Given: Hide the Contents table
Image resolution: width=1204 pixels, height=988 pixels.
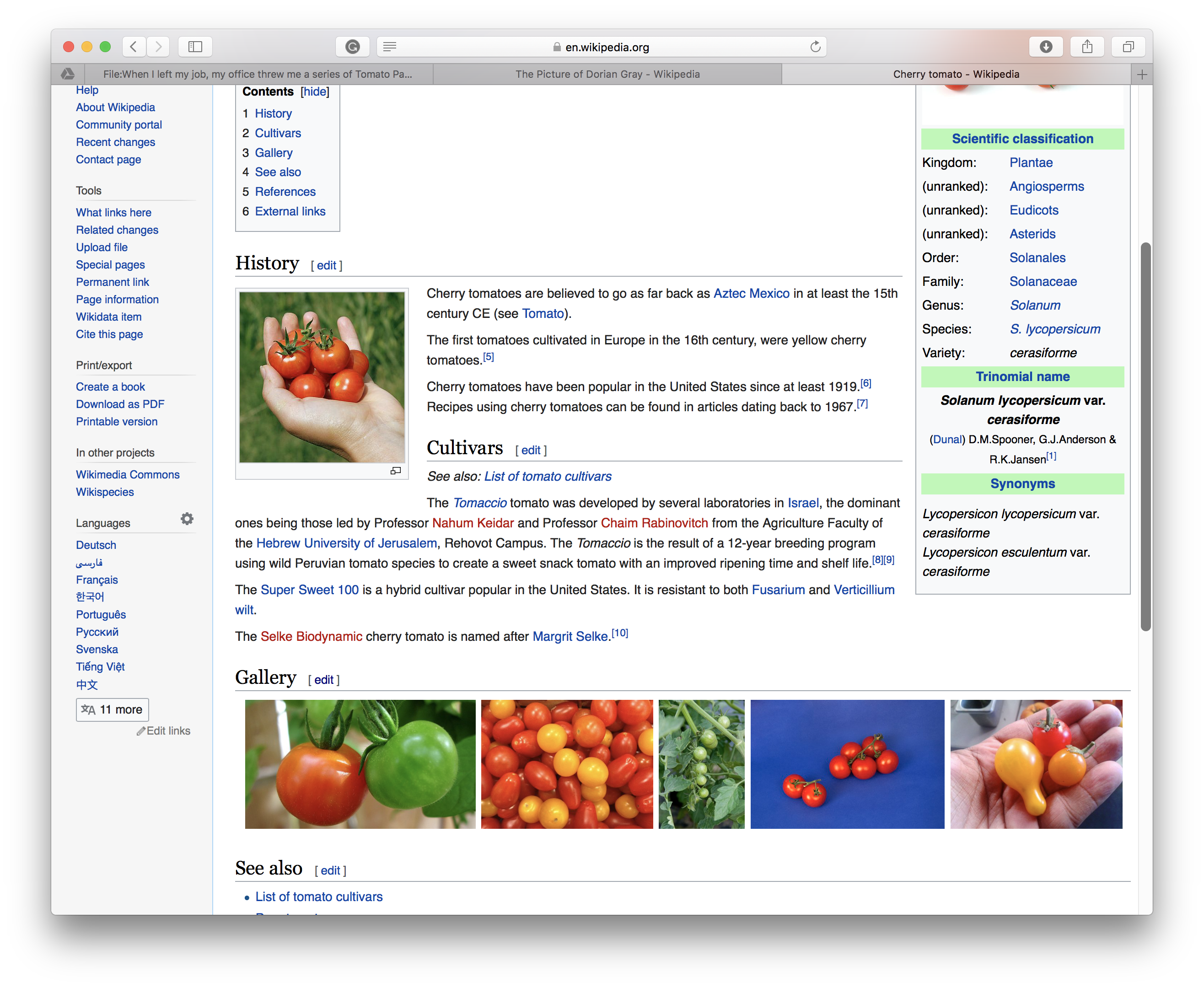Looking at the screenshot, I should (315, 91).
